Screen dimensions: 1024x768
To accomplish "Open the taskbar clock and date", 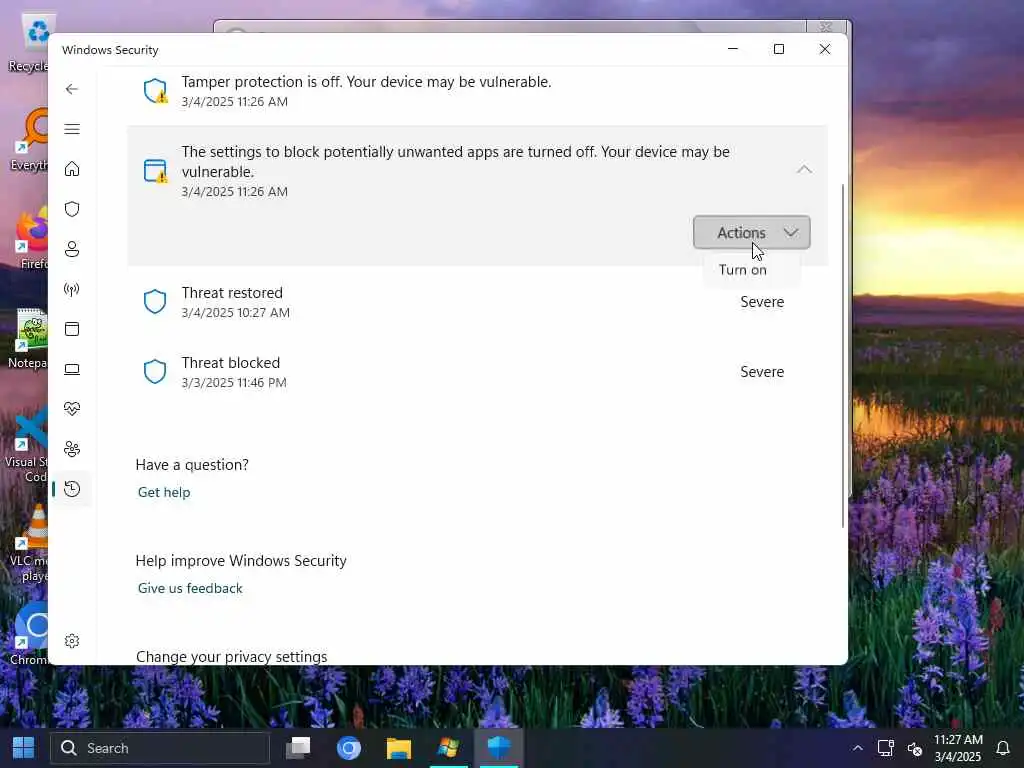I will tap(958, 748).
